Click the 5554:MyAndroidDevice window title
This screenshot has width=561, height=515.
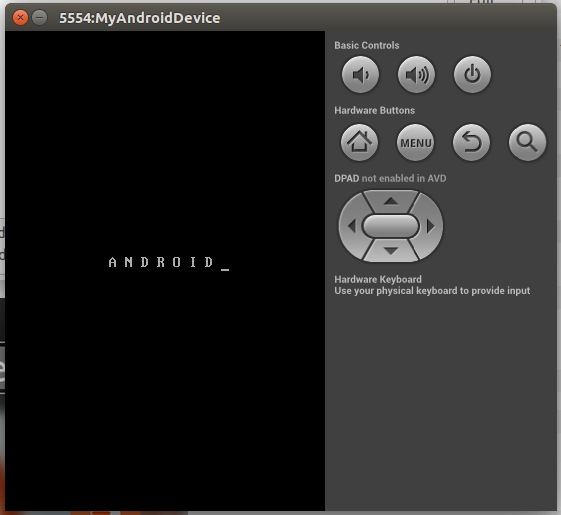pos(140,18)
